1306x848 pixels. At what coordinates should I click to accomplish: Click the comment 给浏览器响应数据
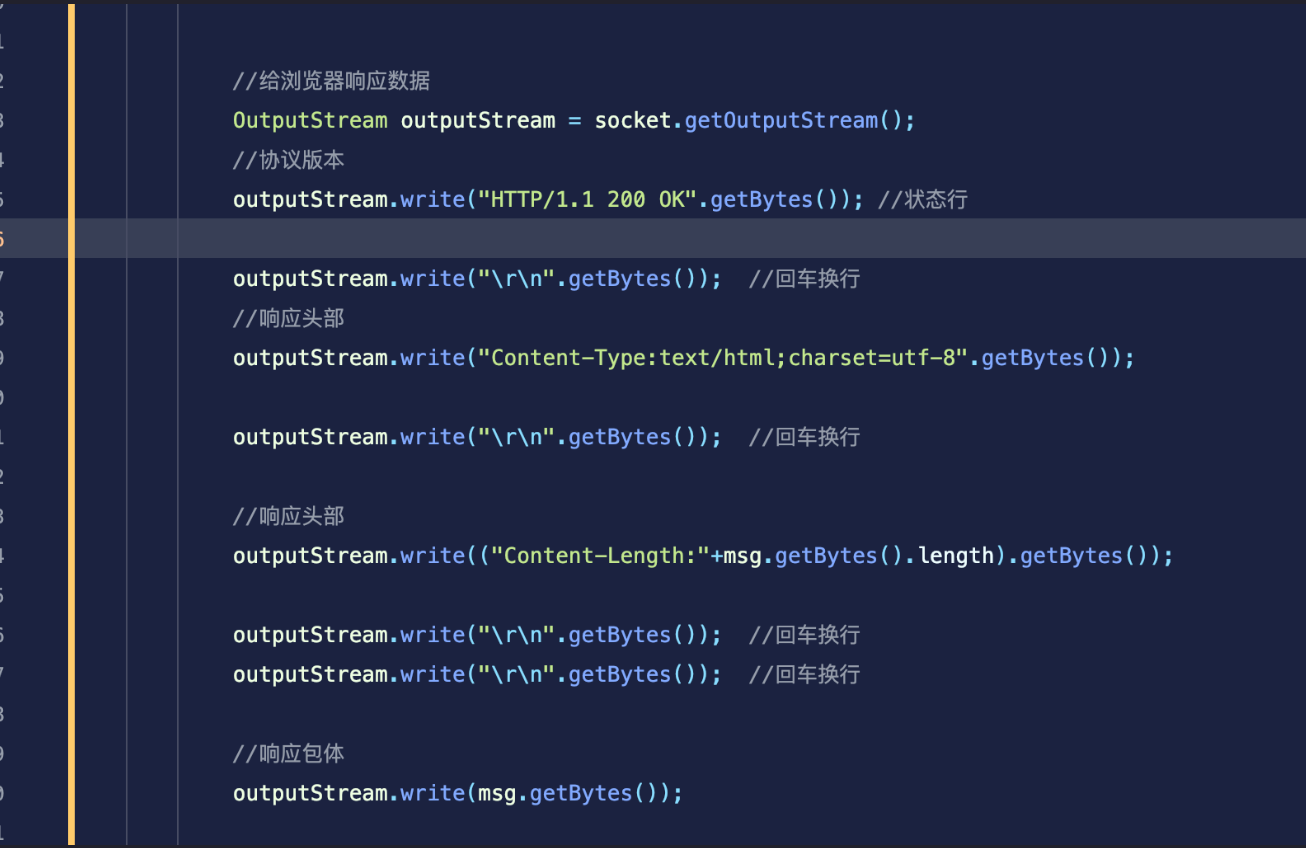pyautogui.click(x=330, y=81)
